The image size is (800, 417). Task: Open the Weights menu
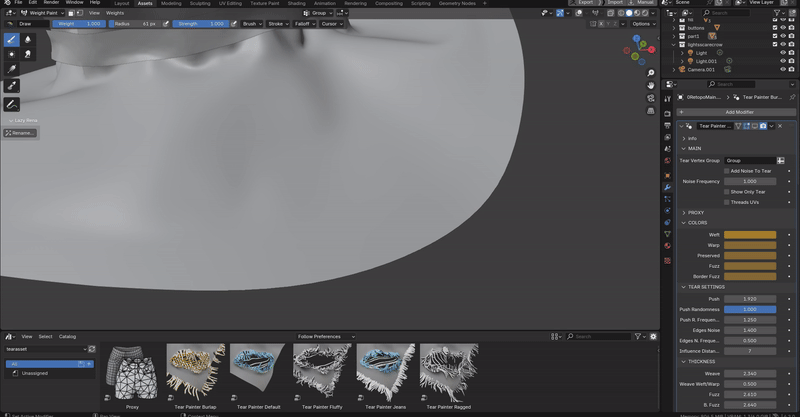115,13
